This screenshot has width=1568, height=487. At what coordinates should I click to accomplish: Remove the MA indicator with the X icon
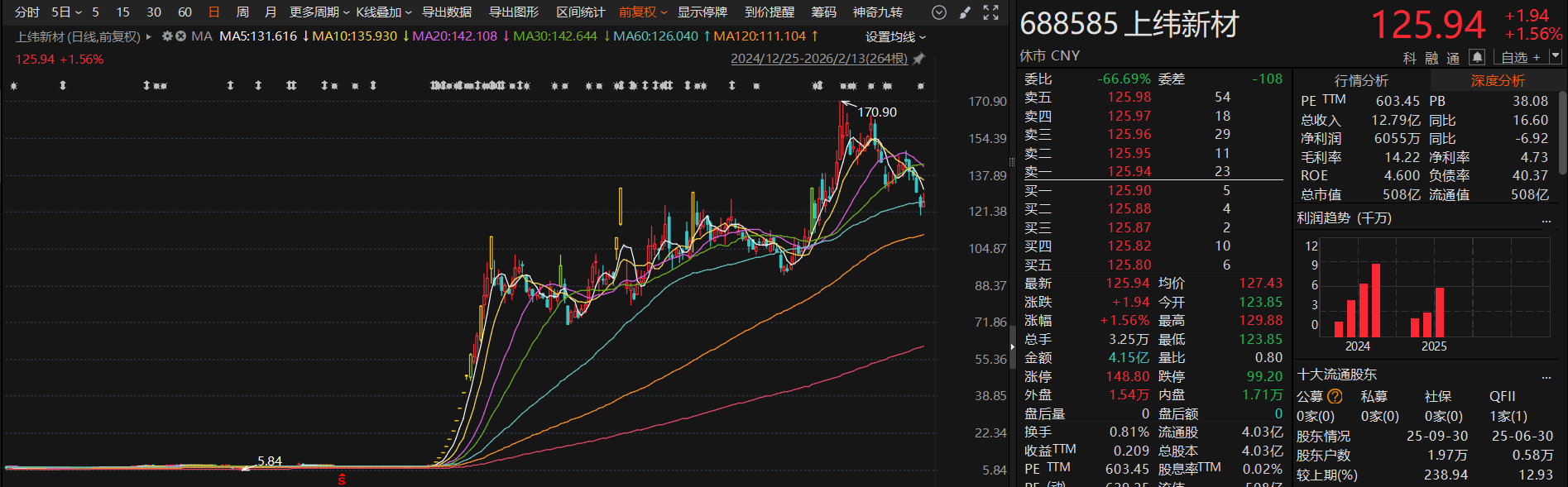pos(180,36)
